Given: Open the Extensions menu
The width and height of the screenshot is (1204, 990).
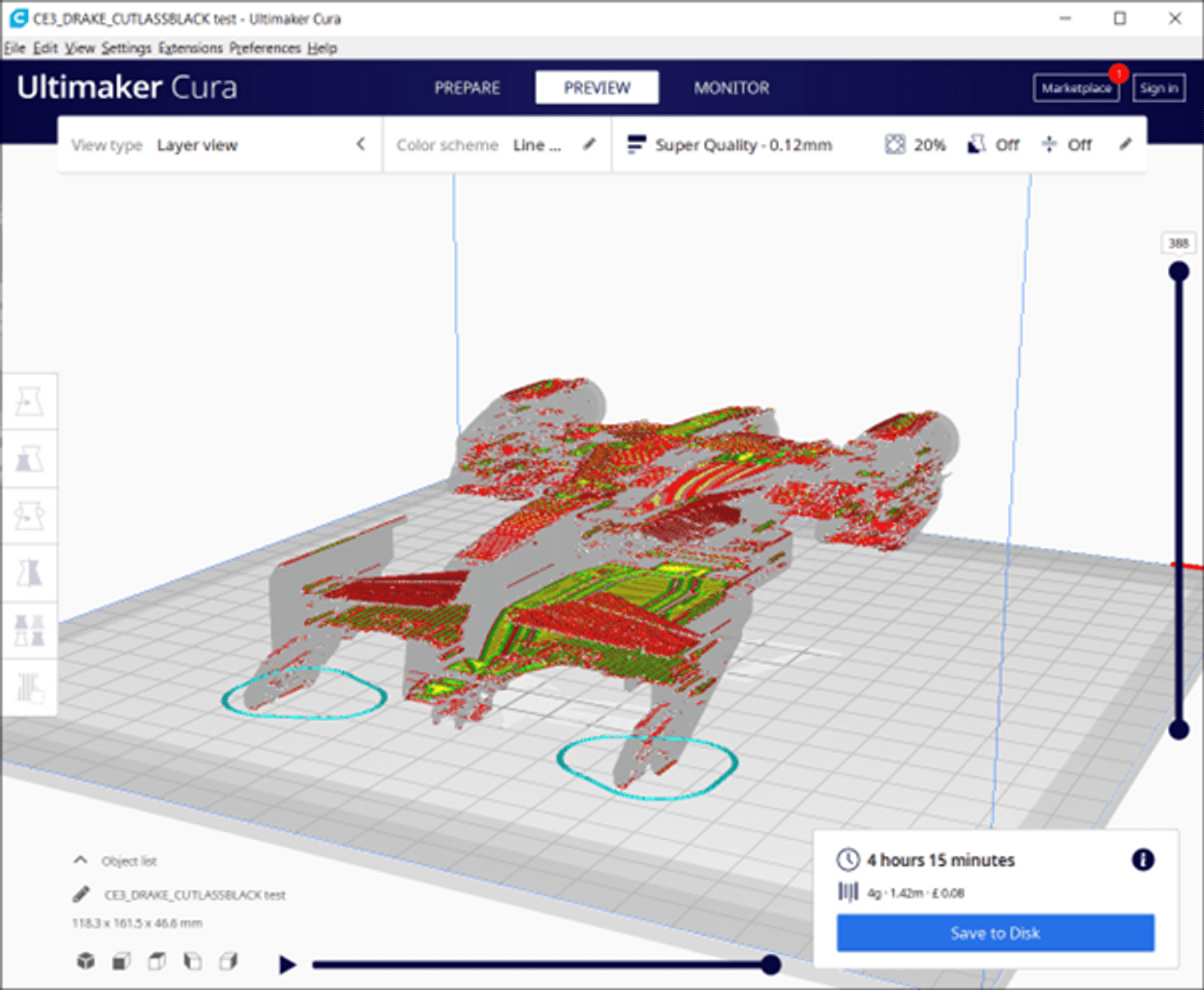Looking at the screenshot, I should (x=190, y=48).
